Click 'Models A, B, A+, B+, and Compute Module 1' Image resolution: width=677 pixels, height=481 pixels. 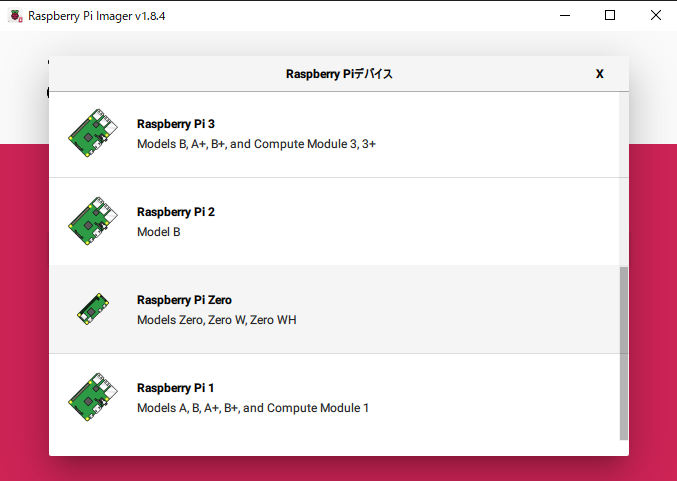coord(253,408)
